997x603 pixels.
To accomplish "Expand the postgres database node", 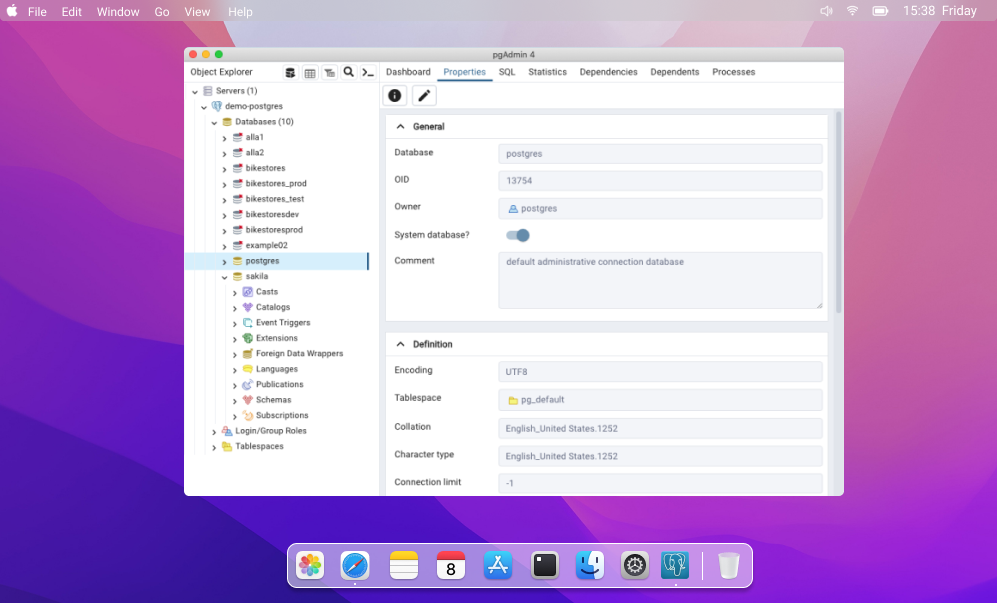I will [224, 261].
